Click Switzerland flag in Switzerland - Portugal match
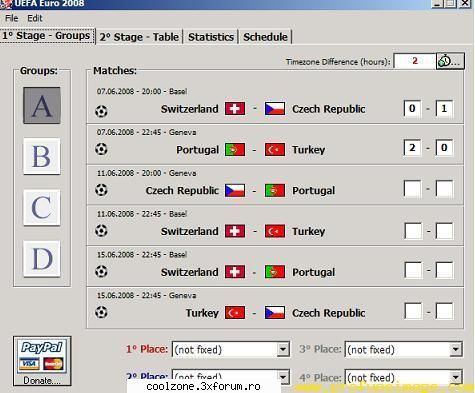475x393 pixels. 235,272
